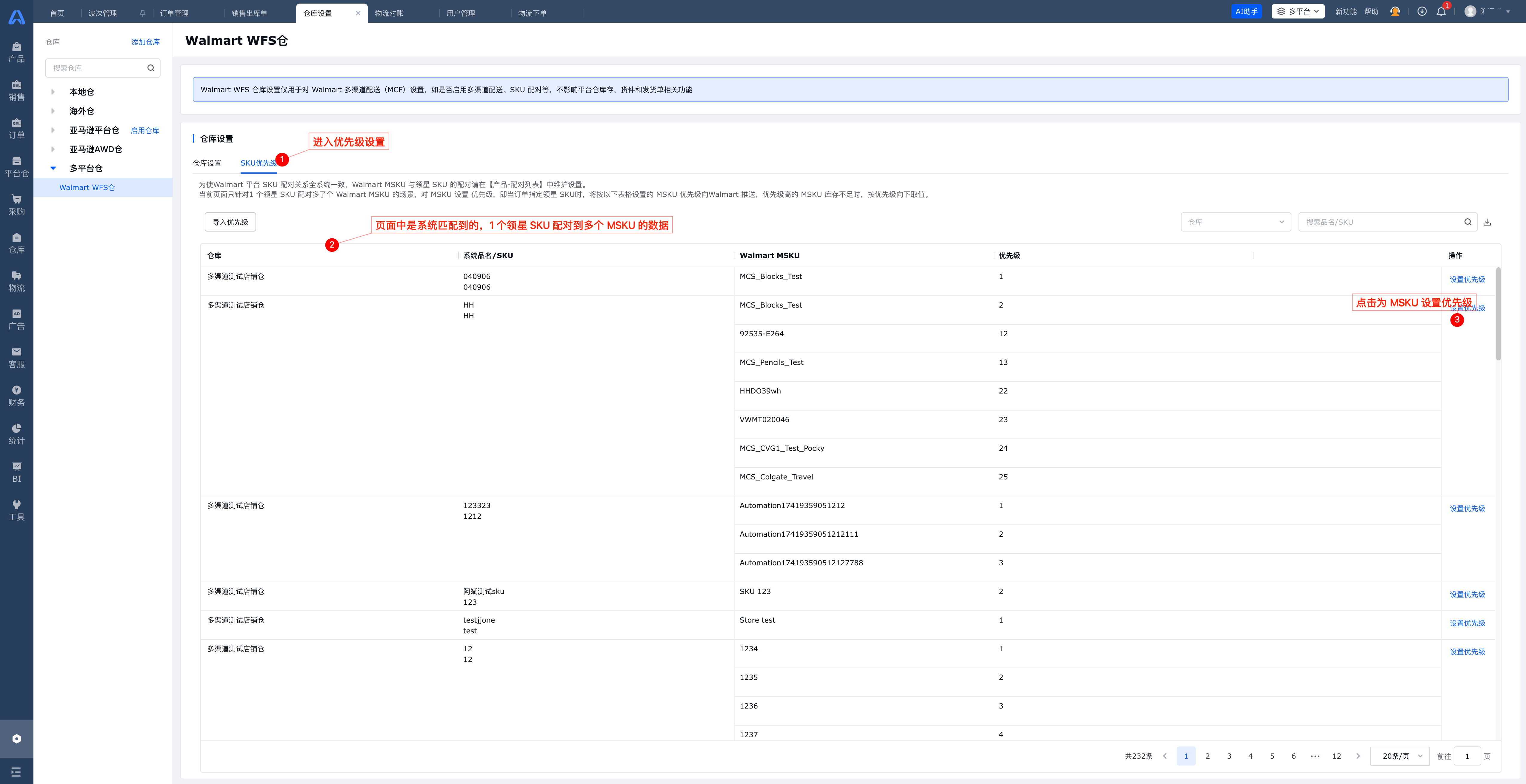The height and width of the screenshot is (784, 1526).
Task: Open the 平台仓 sidebar module
Action: click(17, 167)
